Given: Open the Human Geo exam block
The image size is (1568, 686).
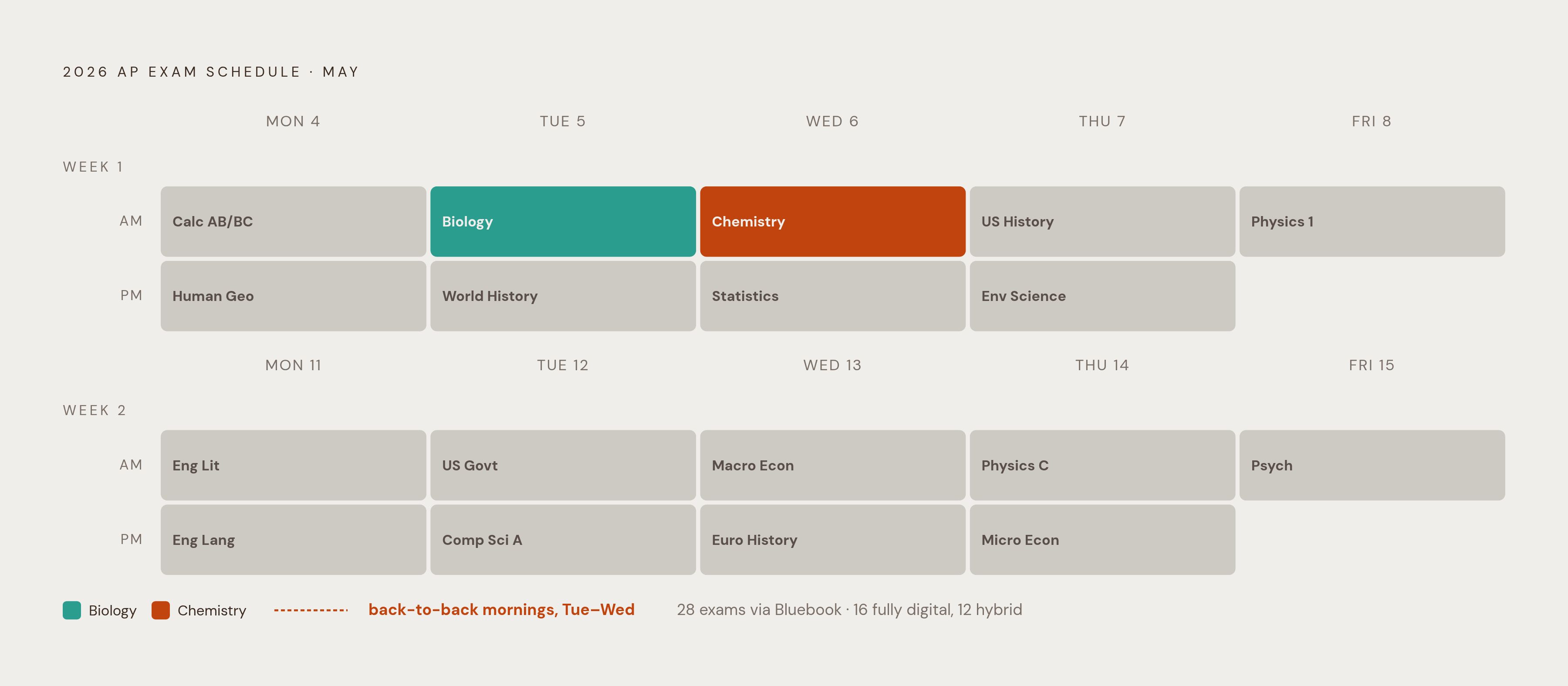Looking at the screenshot, I should click(x=294, y=296).
